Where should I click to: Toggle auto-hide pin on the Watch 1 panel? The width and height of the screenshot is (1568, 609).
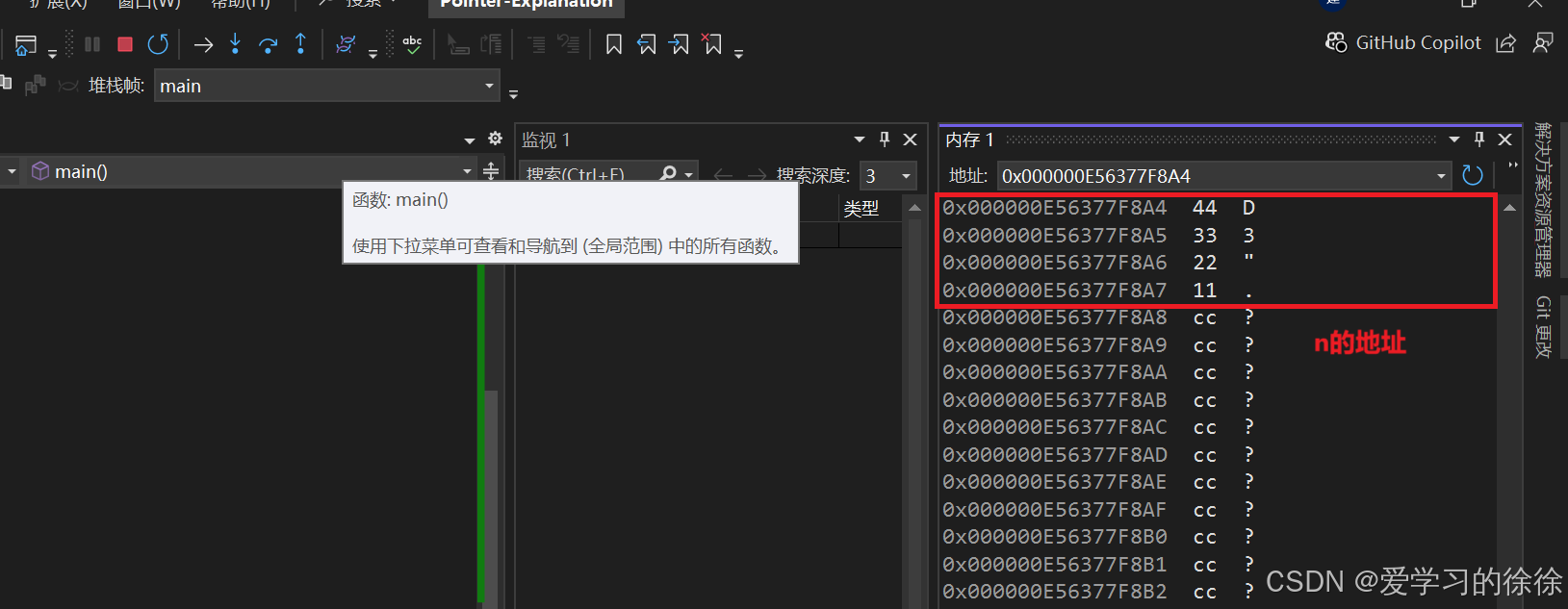885,140
